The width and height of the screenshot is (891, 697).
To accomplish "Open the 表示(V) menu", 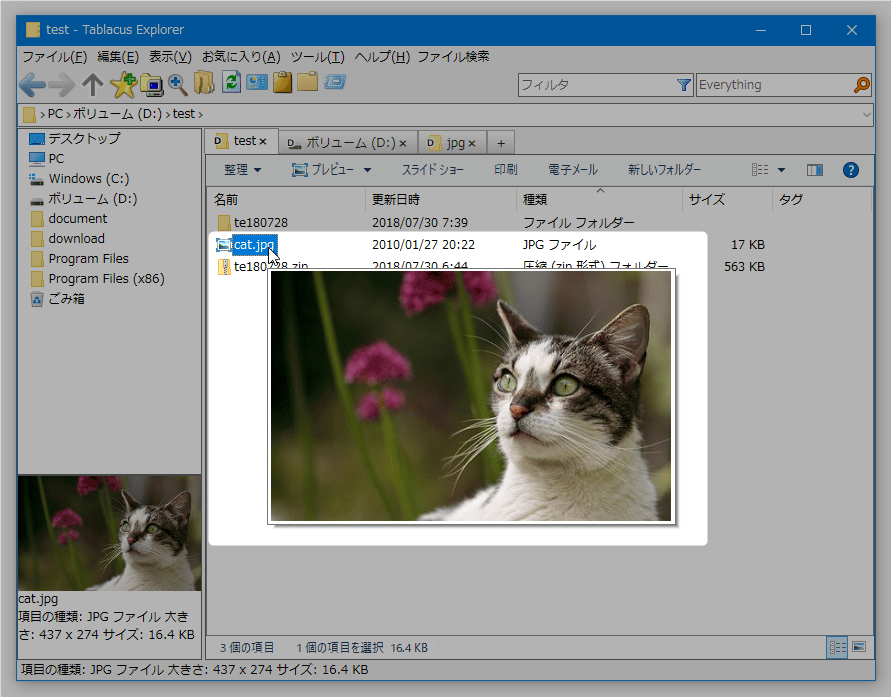I will [x=170, y=57].
